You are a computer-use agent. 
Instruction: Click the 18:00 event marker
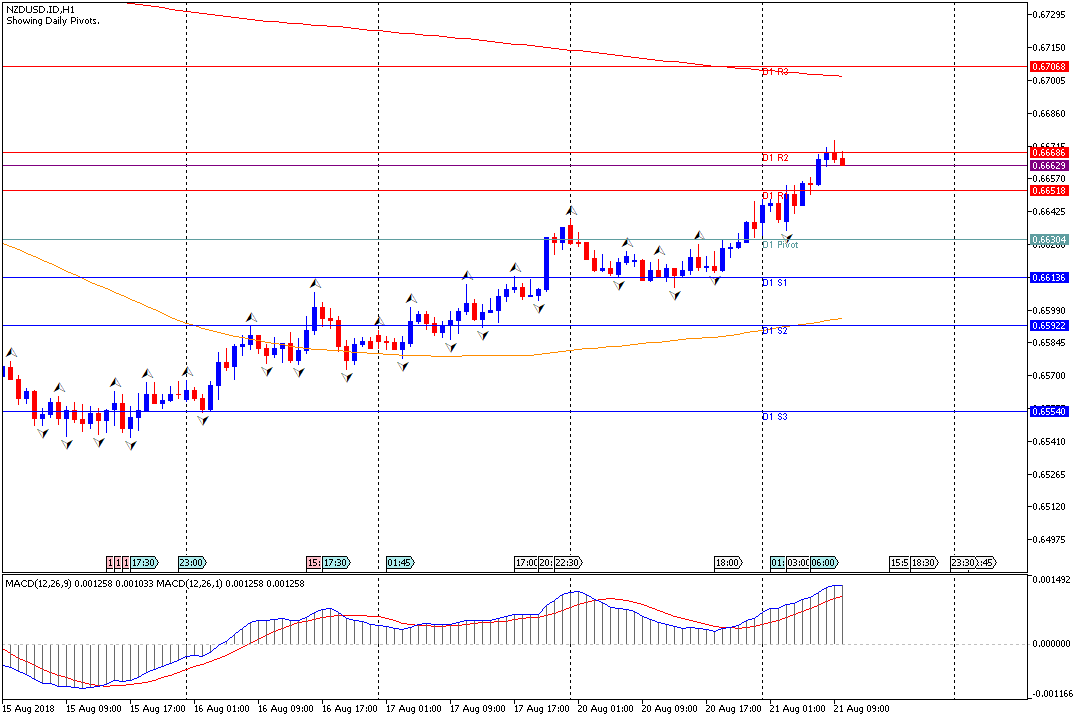727,563
